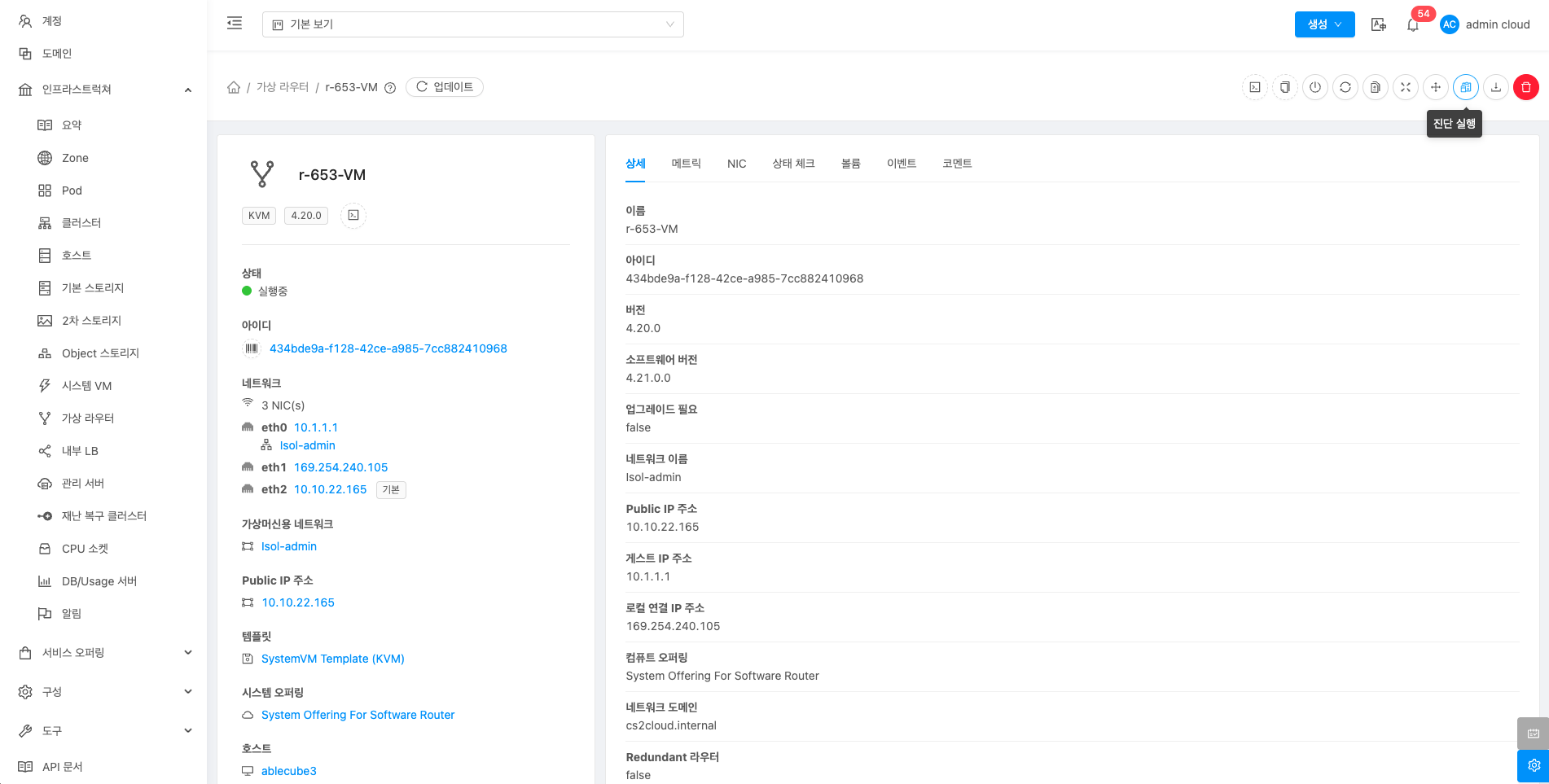This screenshot has width=1549, height=784.
Task: Expand the 구성 sidebar menu
Action: [x=103, y=692]
